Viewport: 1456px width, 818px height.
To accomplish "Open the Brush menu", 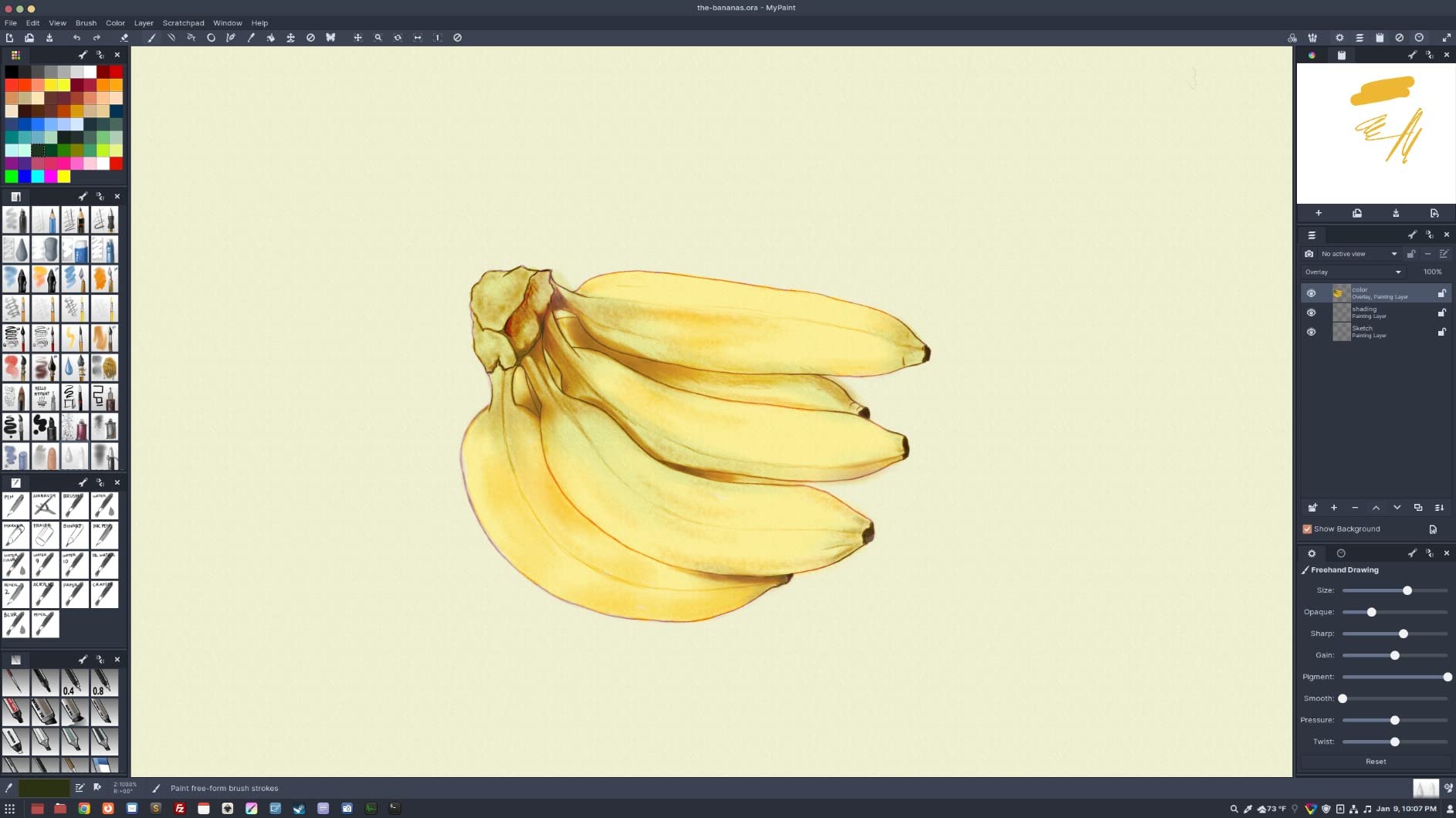I will (x=86, y=23).
